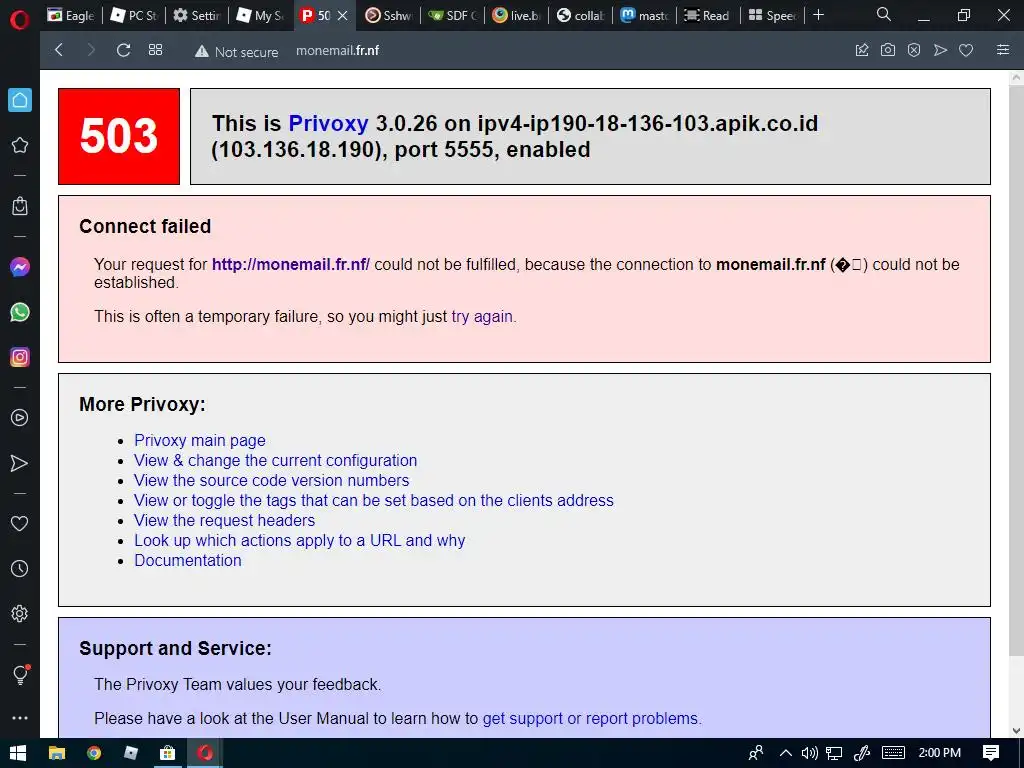This screenshot has height=768, width=1024.
Task: Open View the request headers link
Action: (225, 520)
